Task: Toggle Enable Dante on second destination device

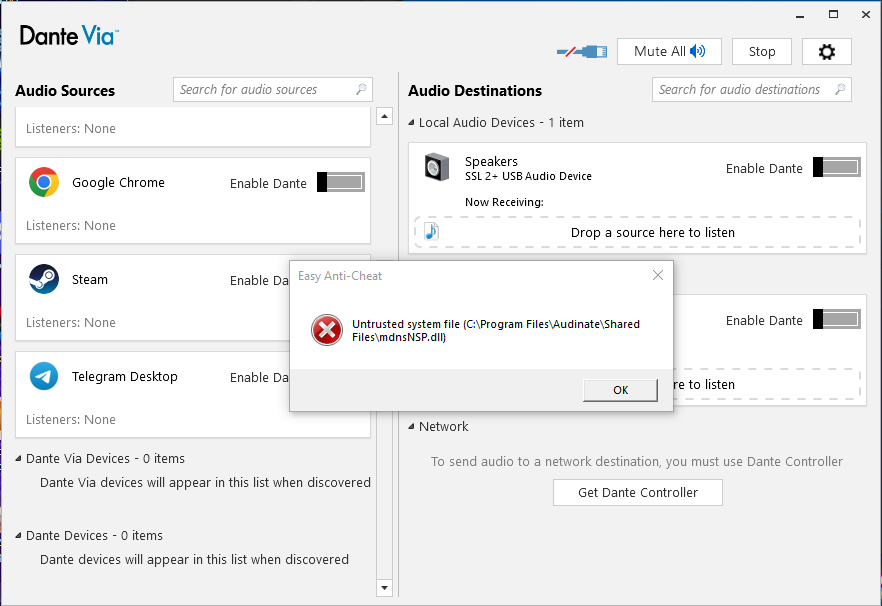Action: tap(837, 319)
